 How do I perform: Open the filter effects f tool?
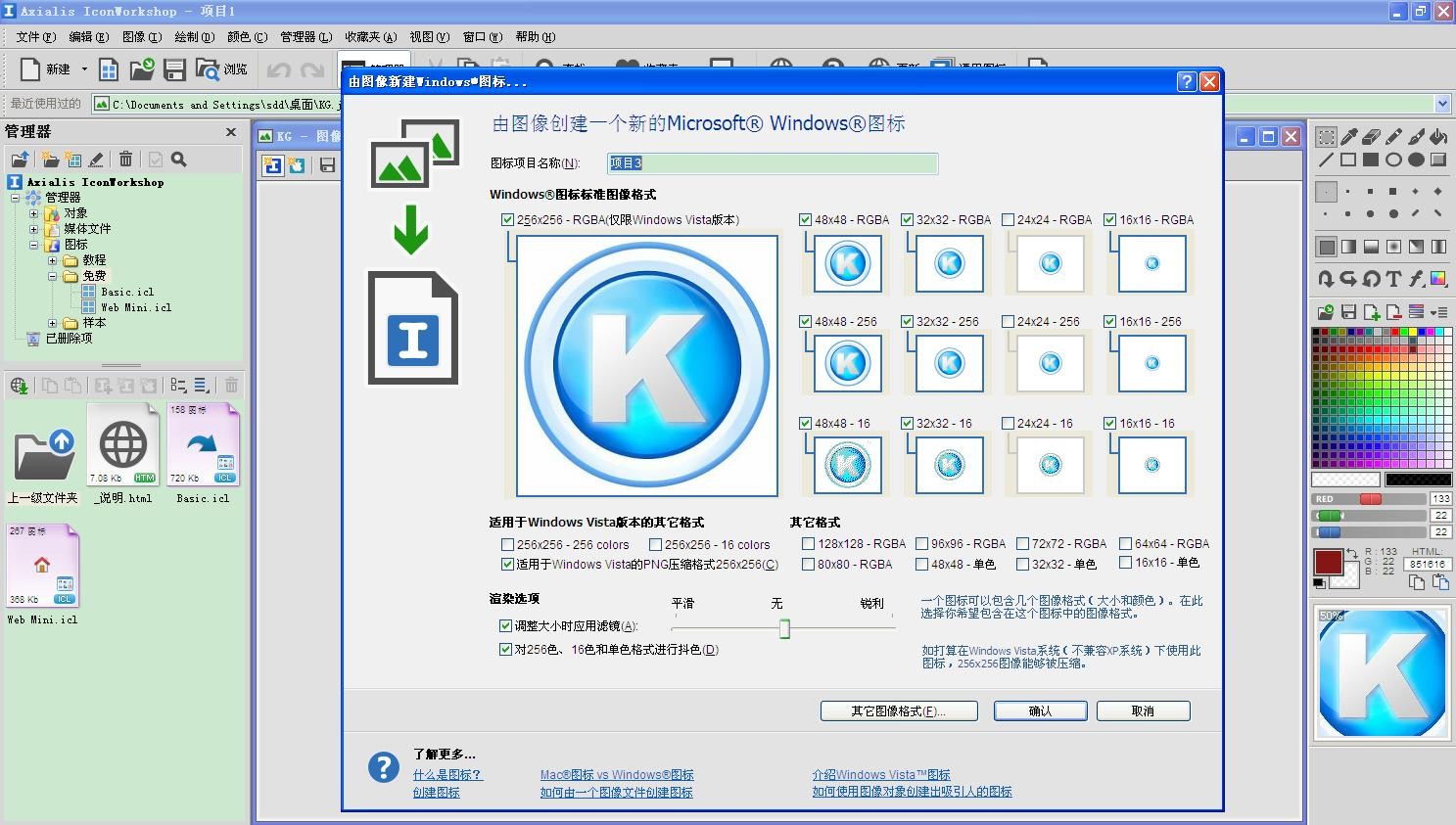coord(1416,279)
